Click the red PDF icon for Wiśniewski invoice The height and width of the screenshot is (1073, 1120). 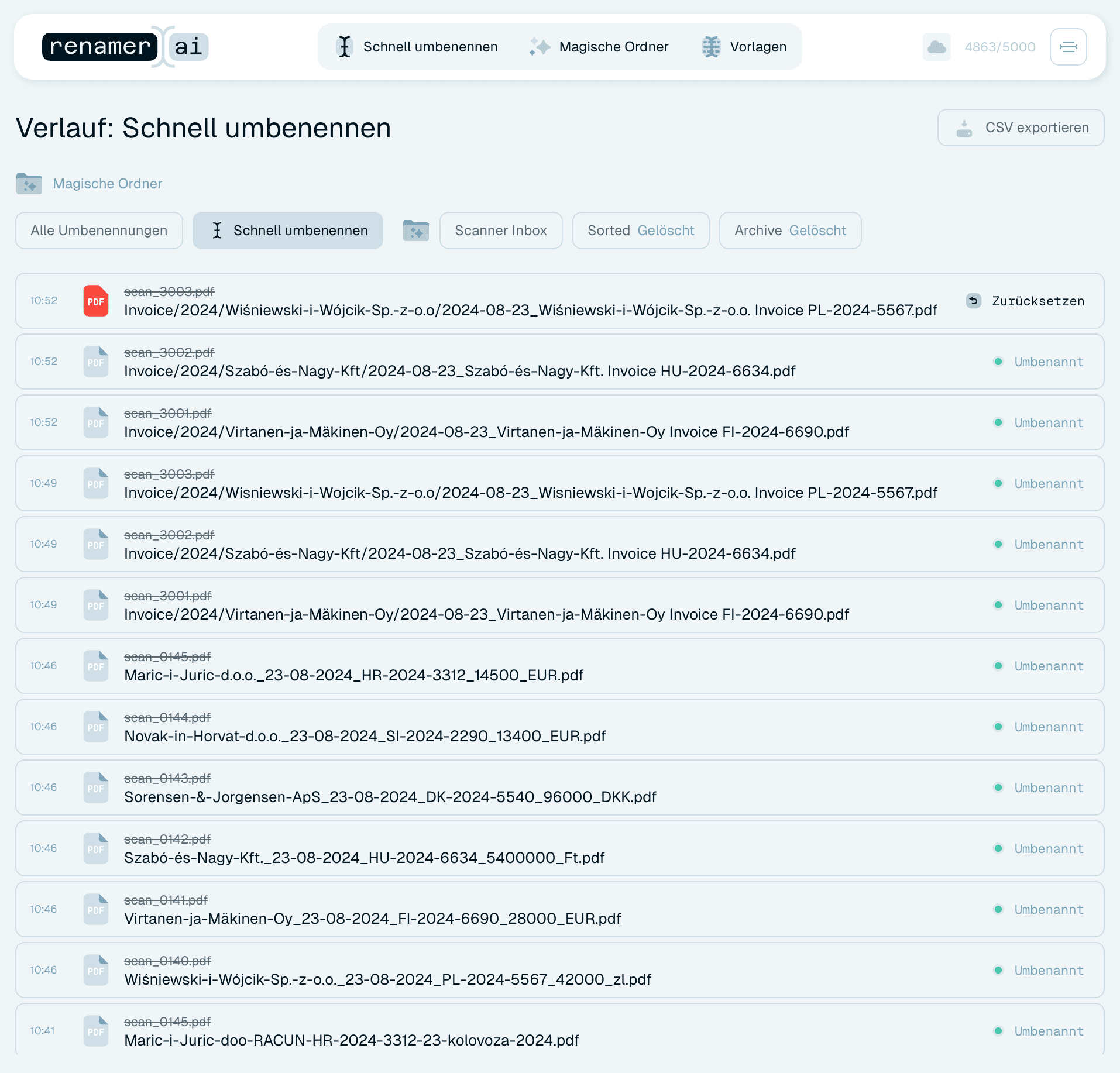pos(96,301)
